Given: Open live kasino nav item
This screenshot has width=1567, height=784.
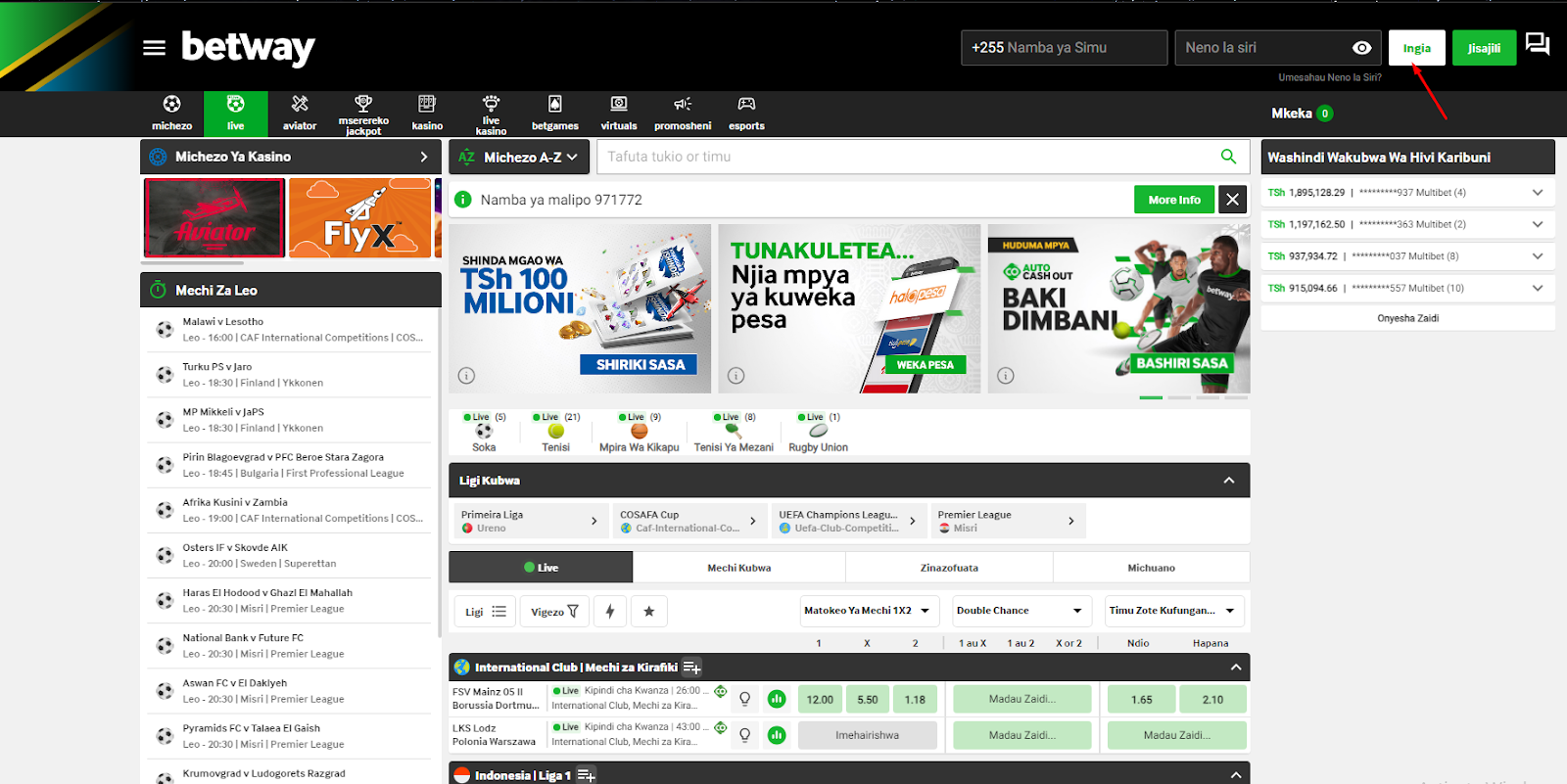Looking at the screenshot, I should (491, 114).
